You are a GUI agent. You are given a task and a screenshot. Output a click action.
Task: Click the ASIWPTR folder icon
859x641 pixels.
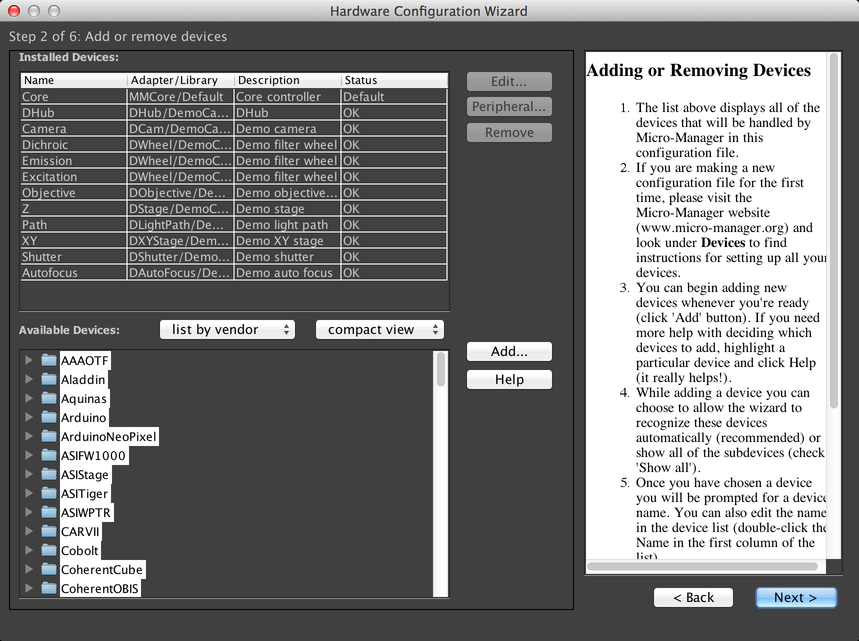coord(49,512)
